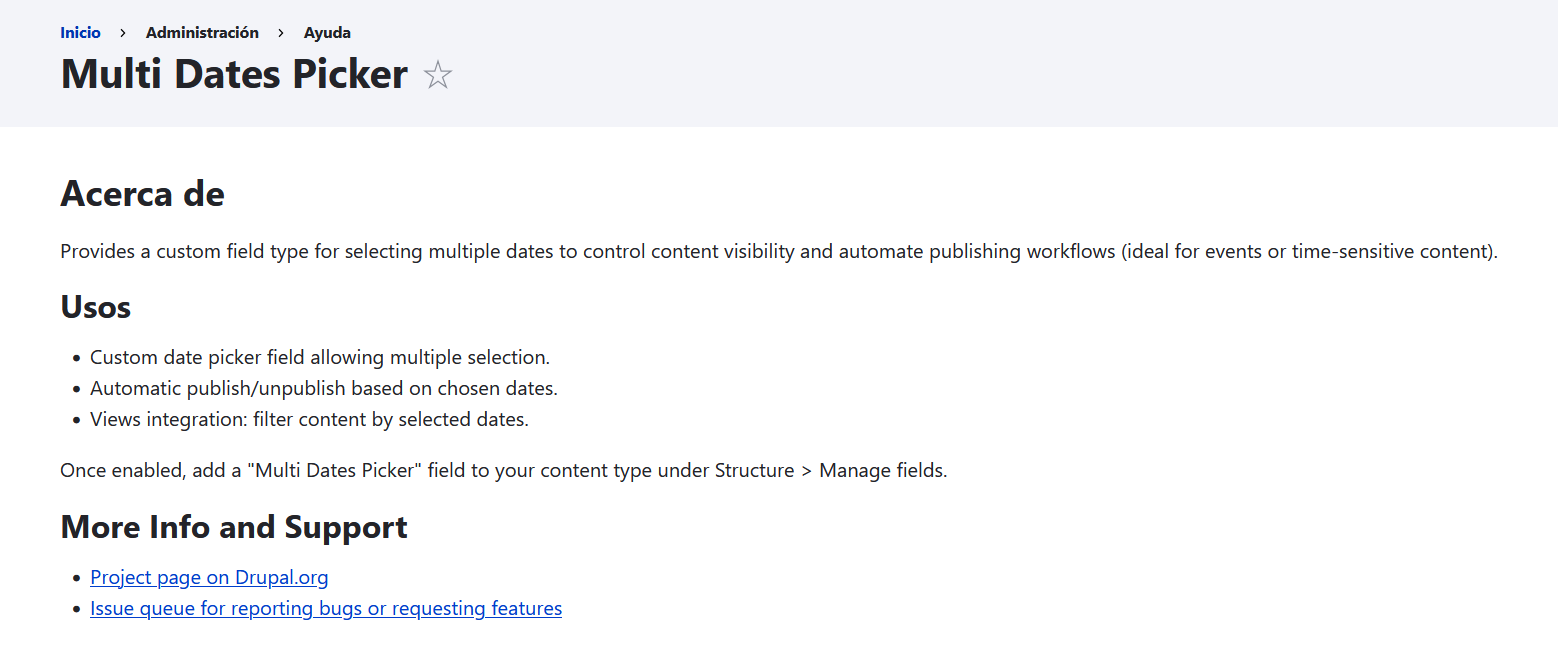Click the Once enabled instruction paragraph
This screenshot has width=1558, height=650.
pyautogui.click(x=503, y=470)
